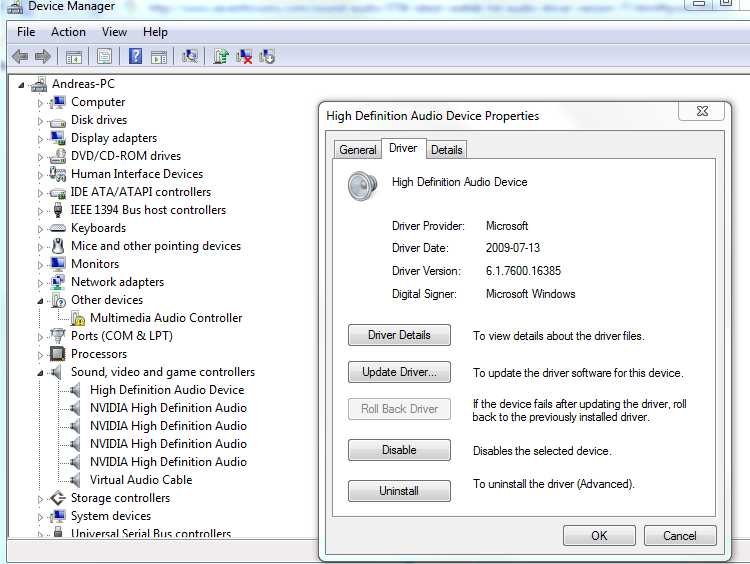Open the Action menu
750x564 pixels.
pos(68,32)
